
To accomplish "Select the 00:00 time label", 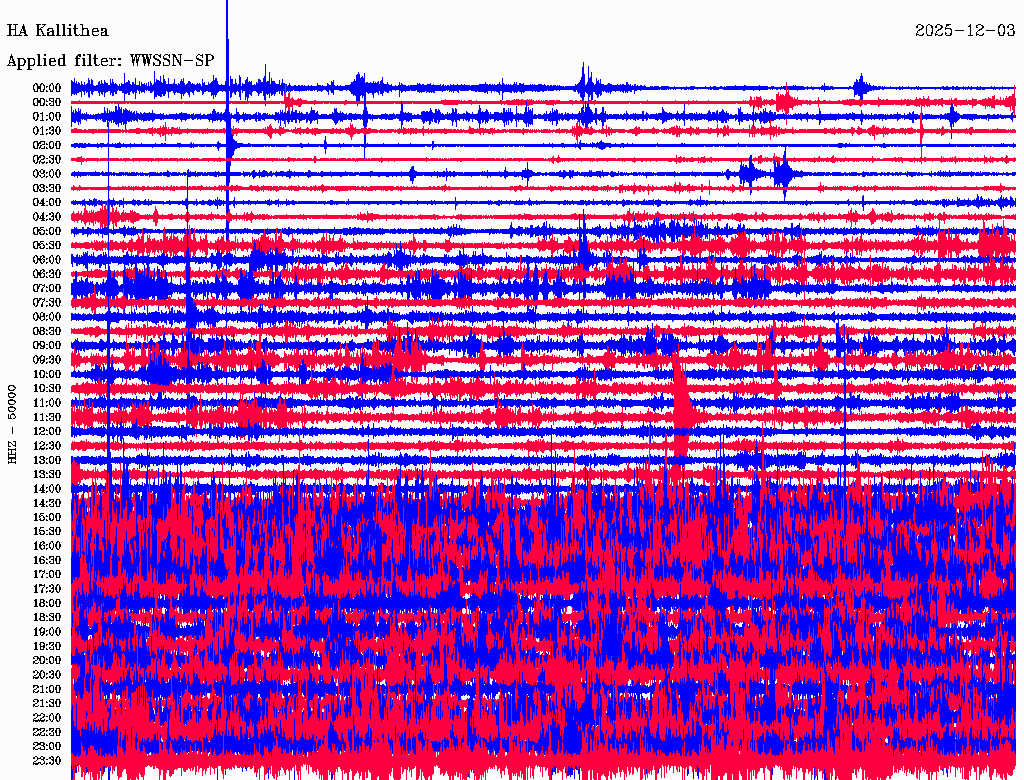I will pos(47,88).
